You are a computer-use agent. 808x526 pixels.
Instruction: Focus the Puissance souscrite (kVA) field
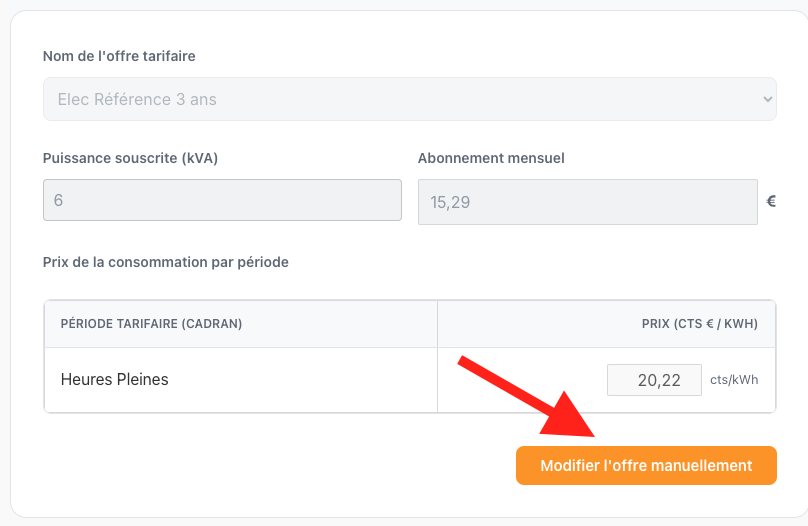(222, 200)
